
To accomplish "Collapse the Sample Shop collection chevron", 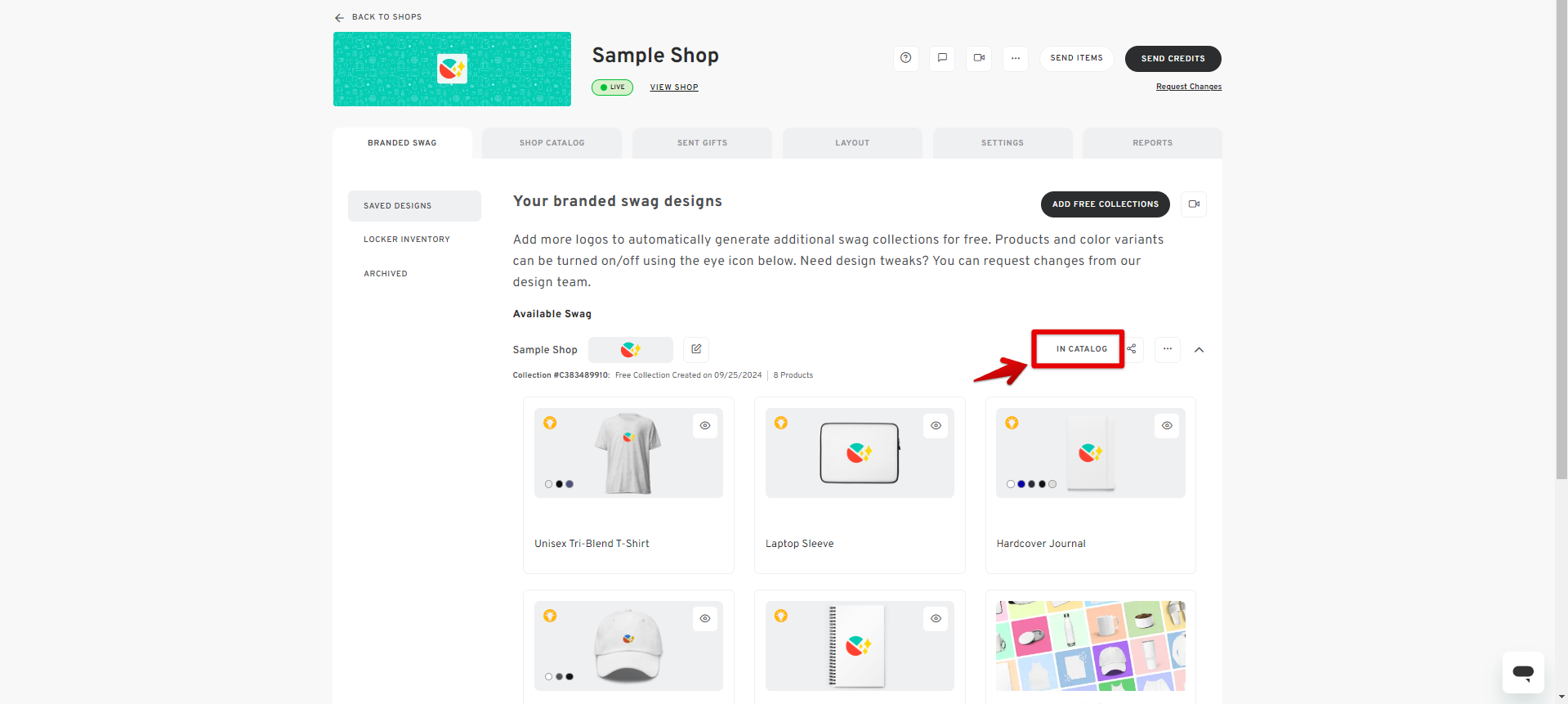I will pyautogui.click(x=1199, y=350).
